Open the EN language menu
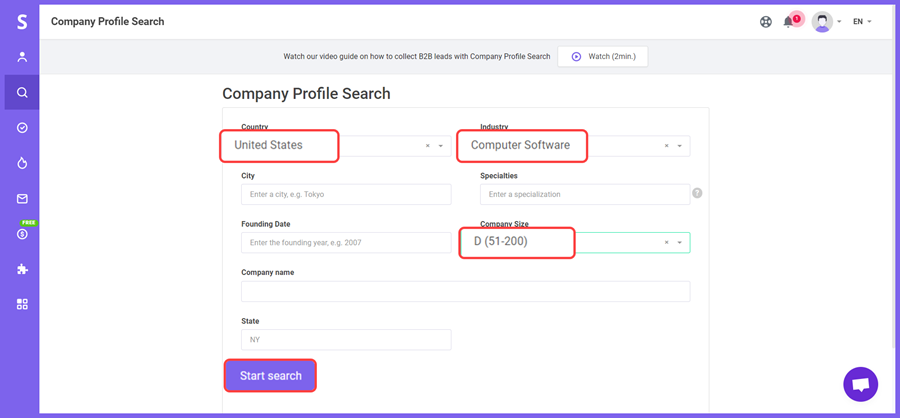This screenshot has width=900, height=418. (x=862, y=22)
